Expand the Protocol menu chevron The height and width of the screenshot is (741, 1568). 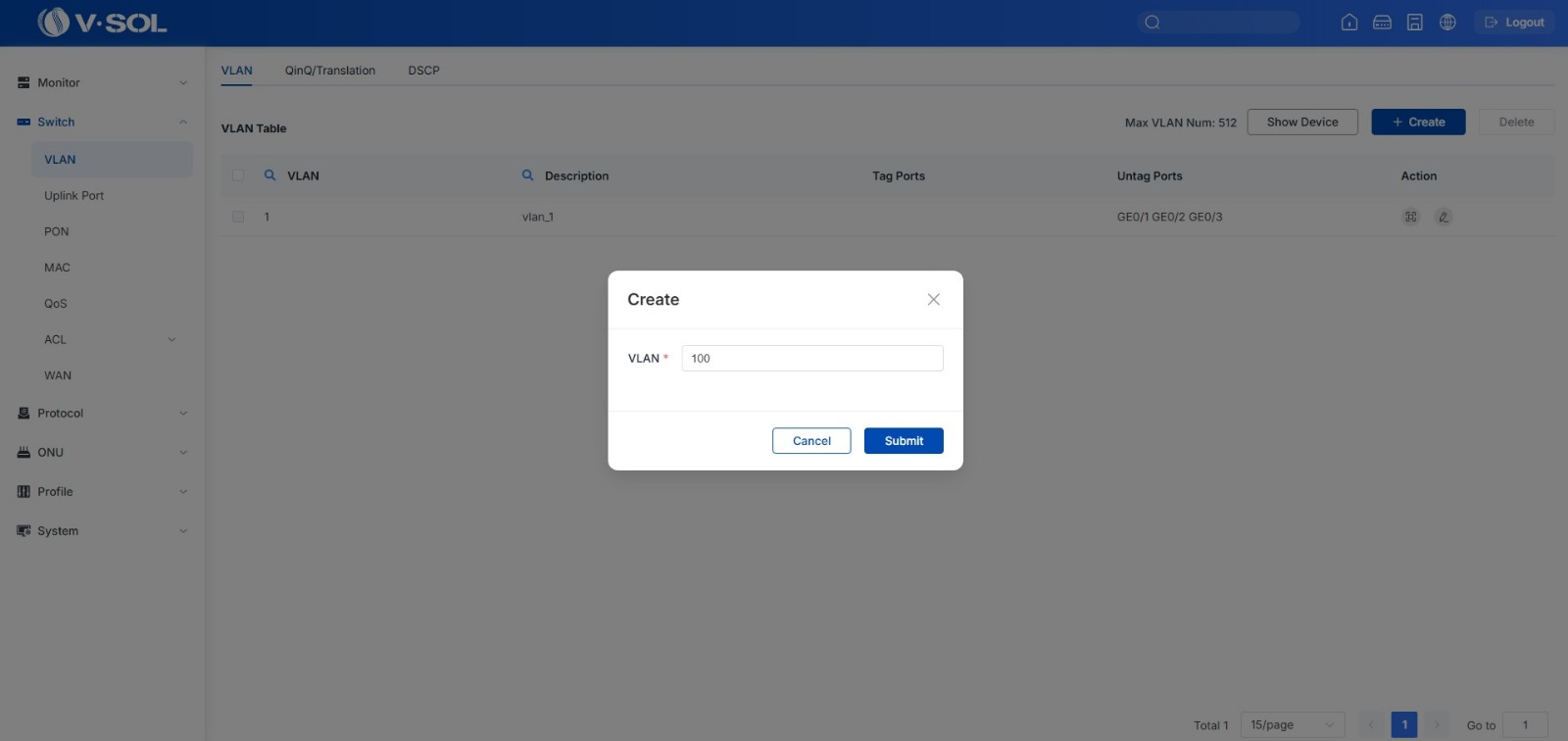(x=183, y=414)
